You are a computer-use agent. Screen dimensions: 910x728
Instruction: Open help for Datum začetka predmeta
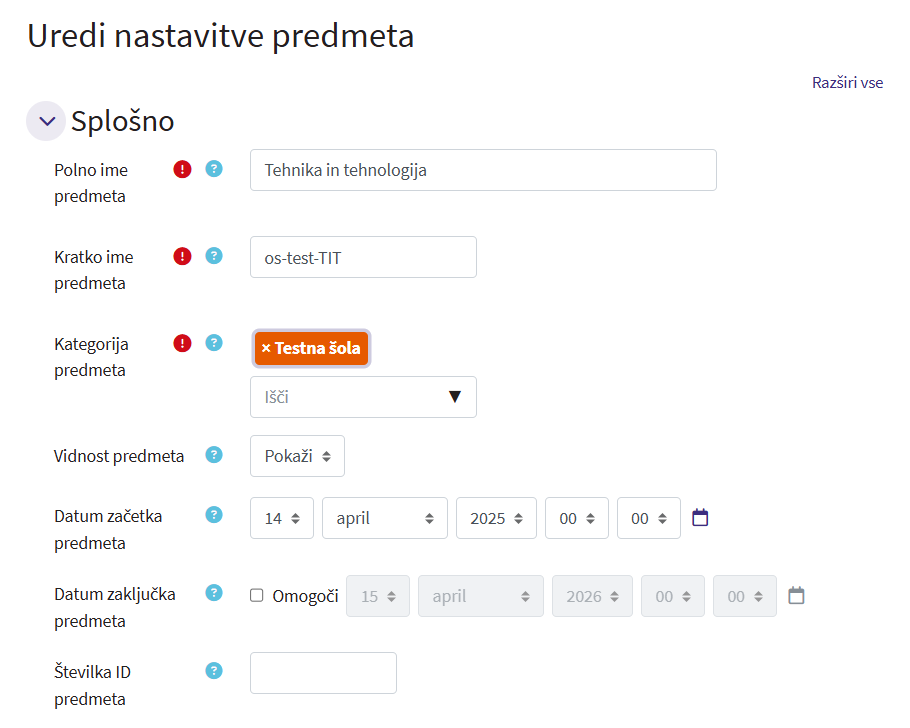(x=213, y=515)
